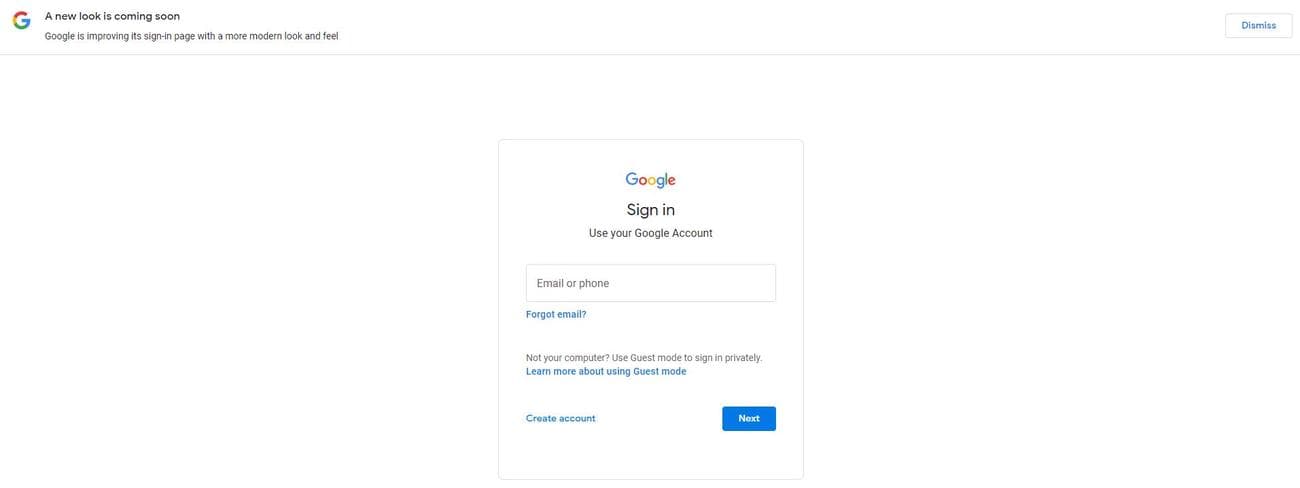The height and width of the screenshot is (488, 1300).
Task: Click the word "Account" in the card subtitle
Action: click(x=692, y=233)
